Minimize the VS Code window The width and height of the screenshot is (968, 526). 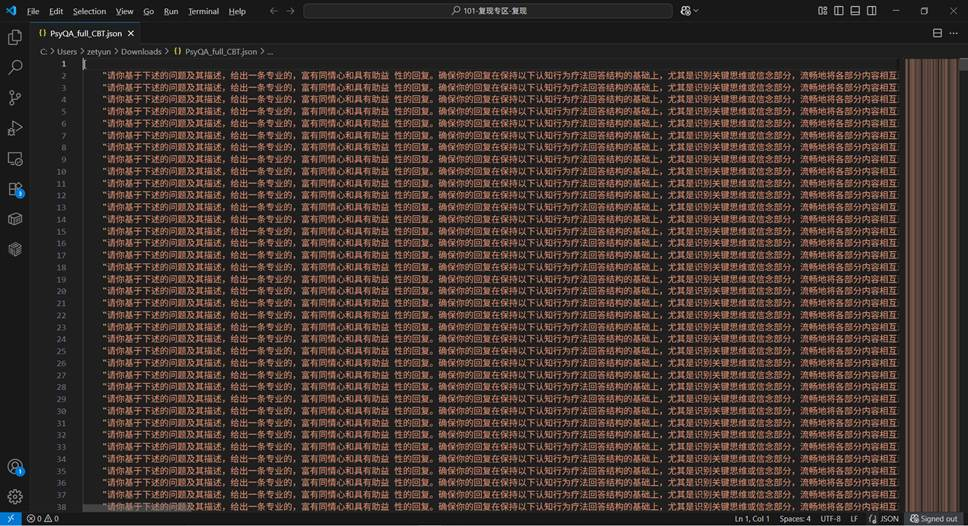896,11
